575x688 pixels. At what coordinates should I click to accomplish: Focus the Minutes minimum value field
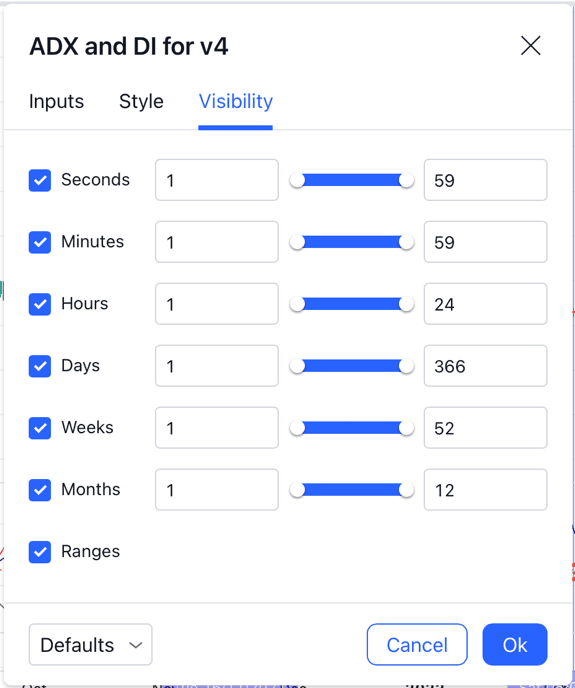pyautogui.click(x=217, y=242)
